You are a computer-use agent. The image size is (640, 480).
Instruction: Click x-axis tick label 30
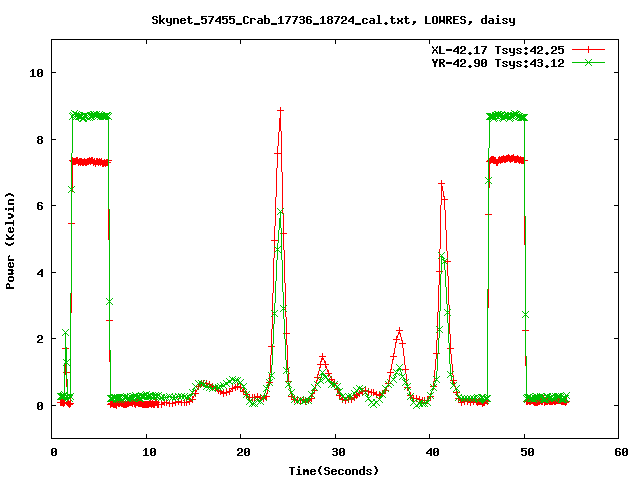[x=338, y=452]
